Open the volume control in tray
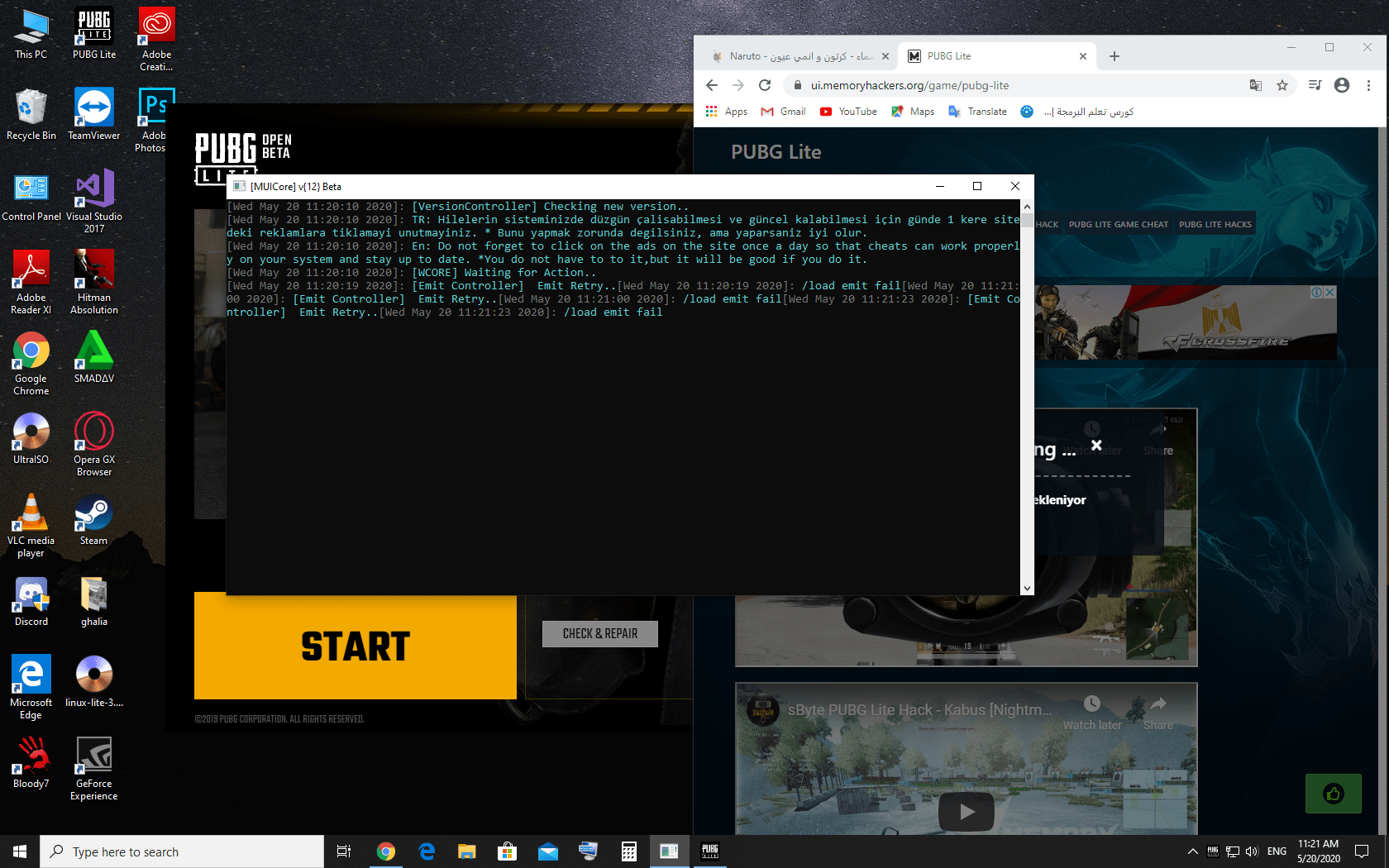 click(x=1252, y=851)
